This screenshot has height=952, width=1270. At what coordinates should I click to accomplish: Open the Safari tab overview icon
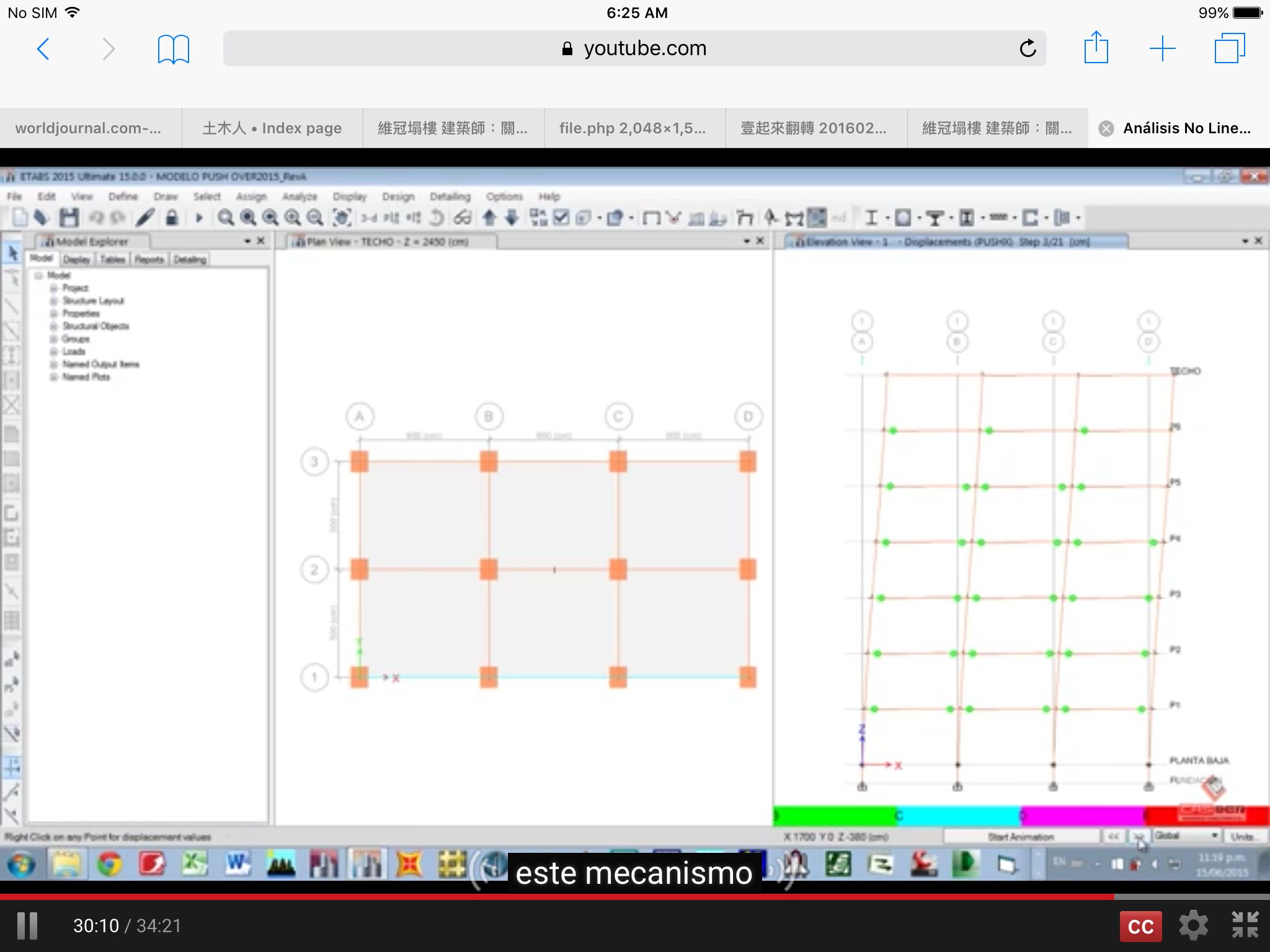point(1229,48)
